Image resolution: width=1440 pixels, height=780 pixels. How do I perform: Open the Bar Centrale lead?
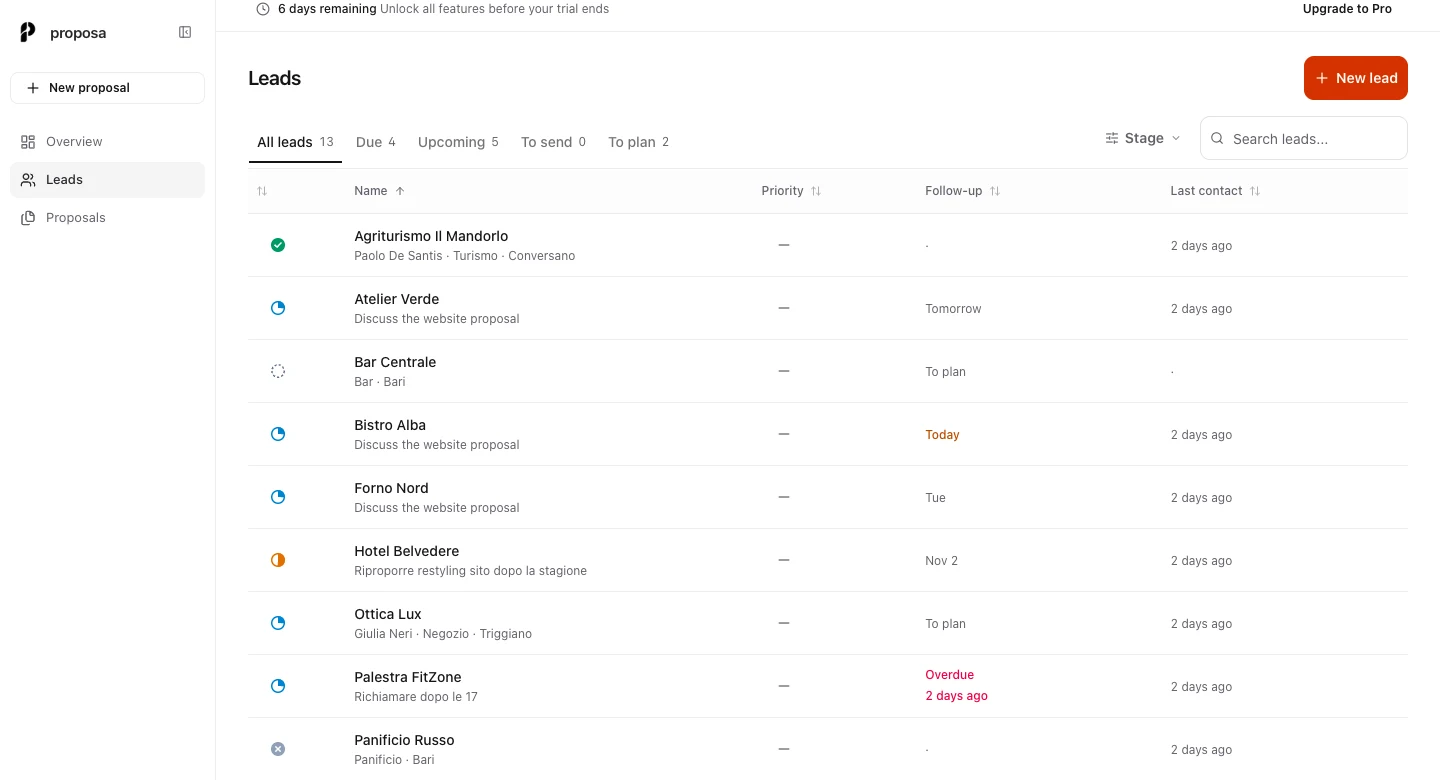tap(828, 371)
